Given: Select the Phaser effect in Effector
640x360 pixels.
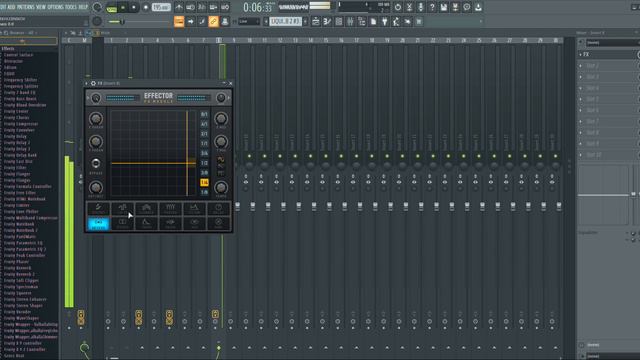Looking at the screenshot, I should (x=170, y=209).
